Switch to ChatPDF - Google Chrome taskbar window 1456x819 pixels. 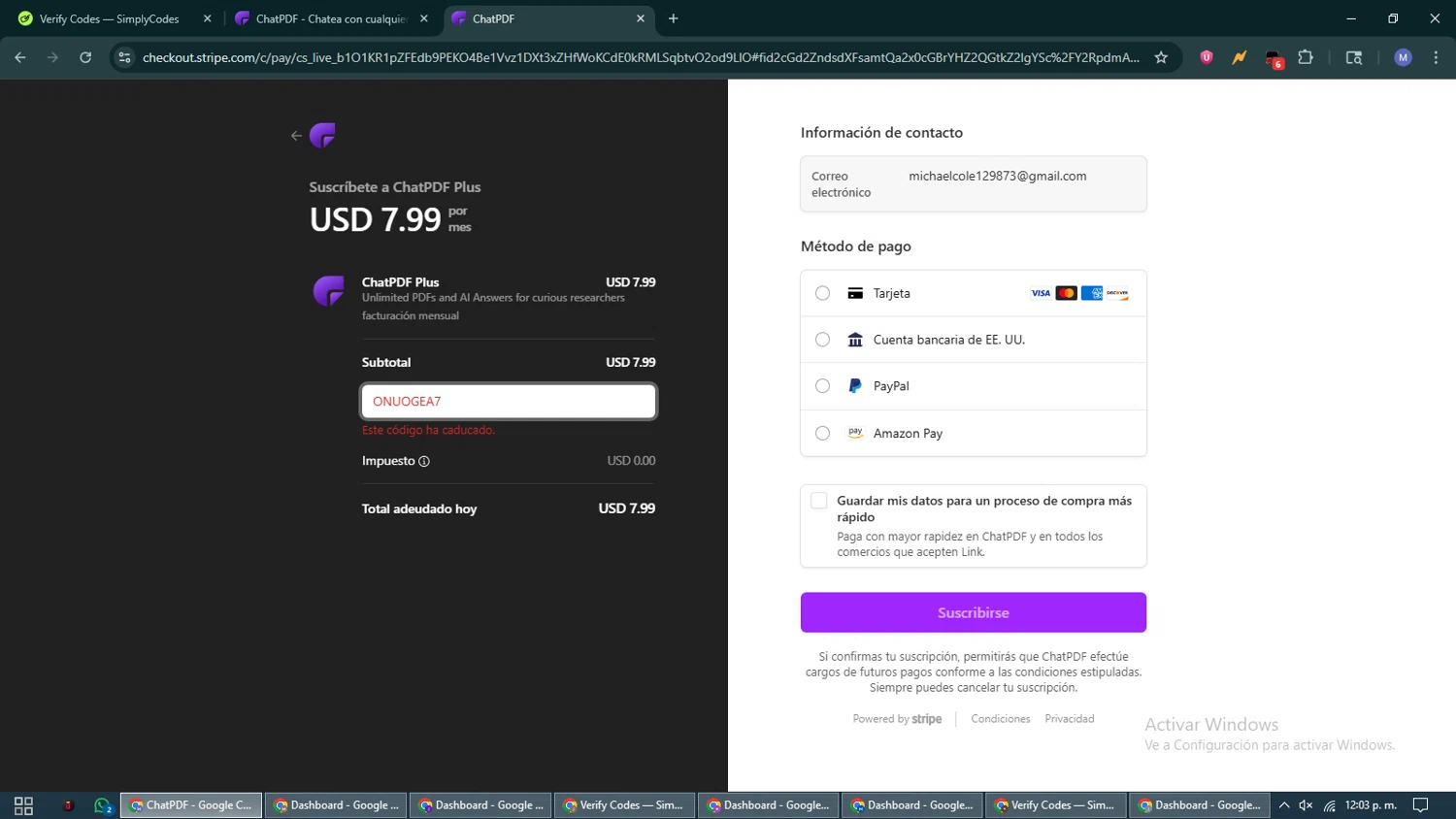(191, 805)
